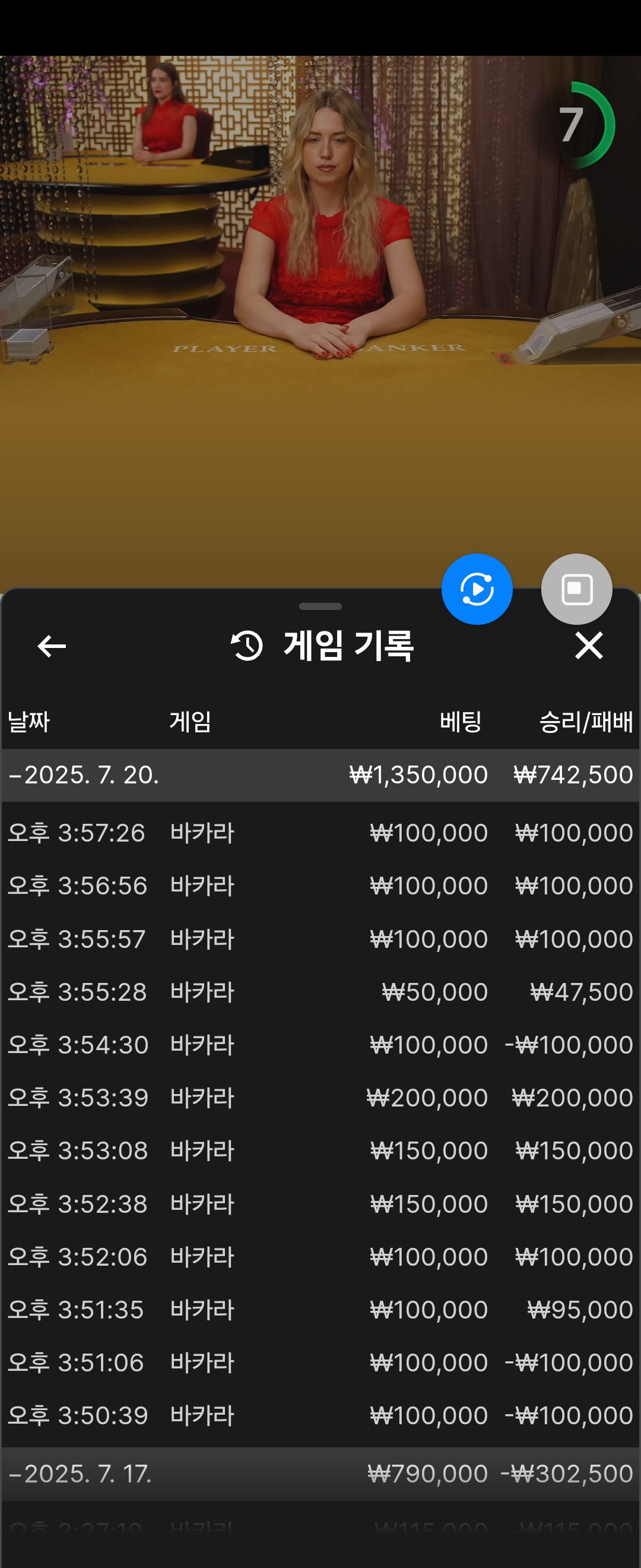Click the -₩302,500 loss total for 7. 17.
641x1568 pixels.
567,1474
